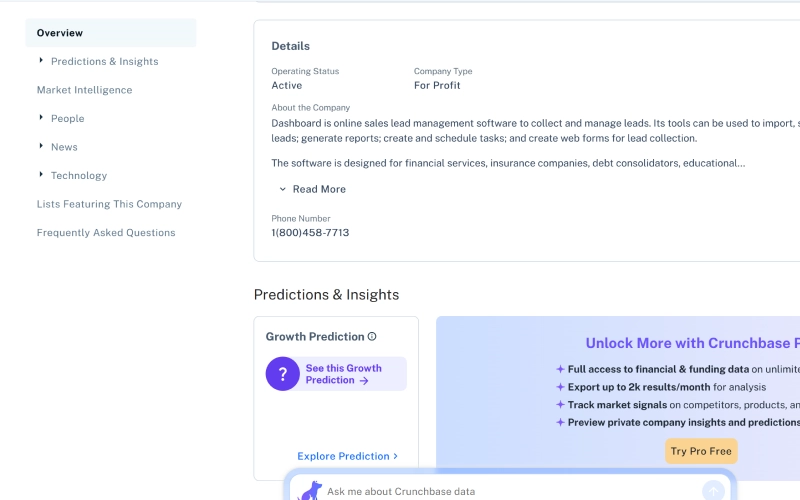Click sparkle icon beside Export up to 2k
800x500 pixels.
(x=560, y=387)
